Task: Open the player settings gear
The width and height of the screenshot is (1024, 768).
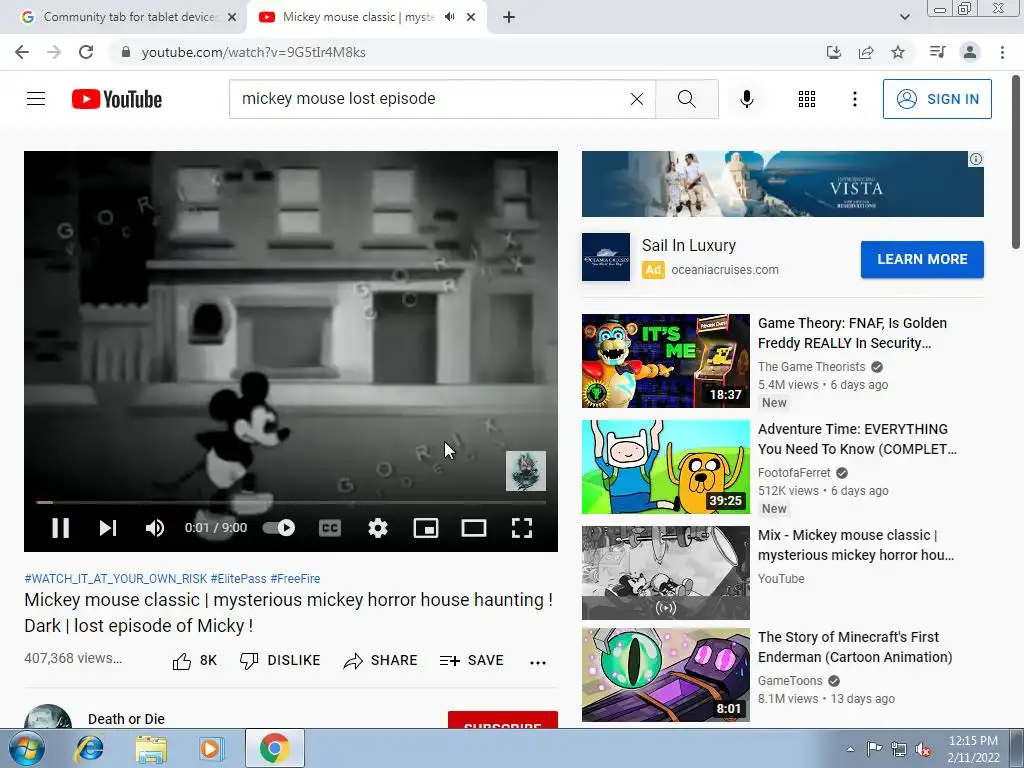Action: pos(378,528)
